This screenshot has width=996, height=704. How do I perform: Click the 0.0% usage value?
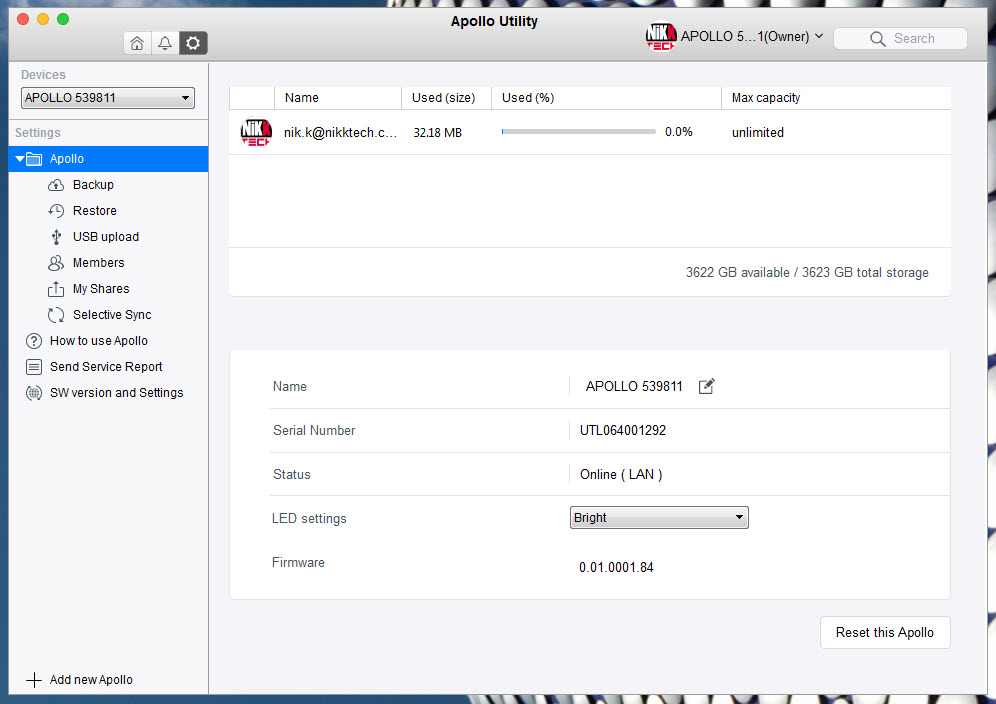pyautogui.click(x=678, y=132)
